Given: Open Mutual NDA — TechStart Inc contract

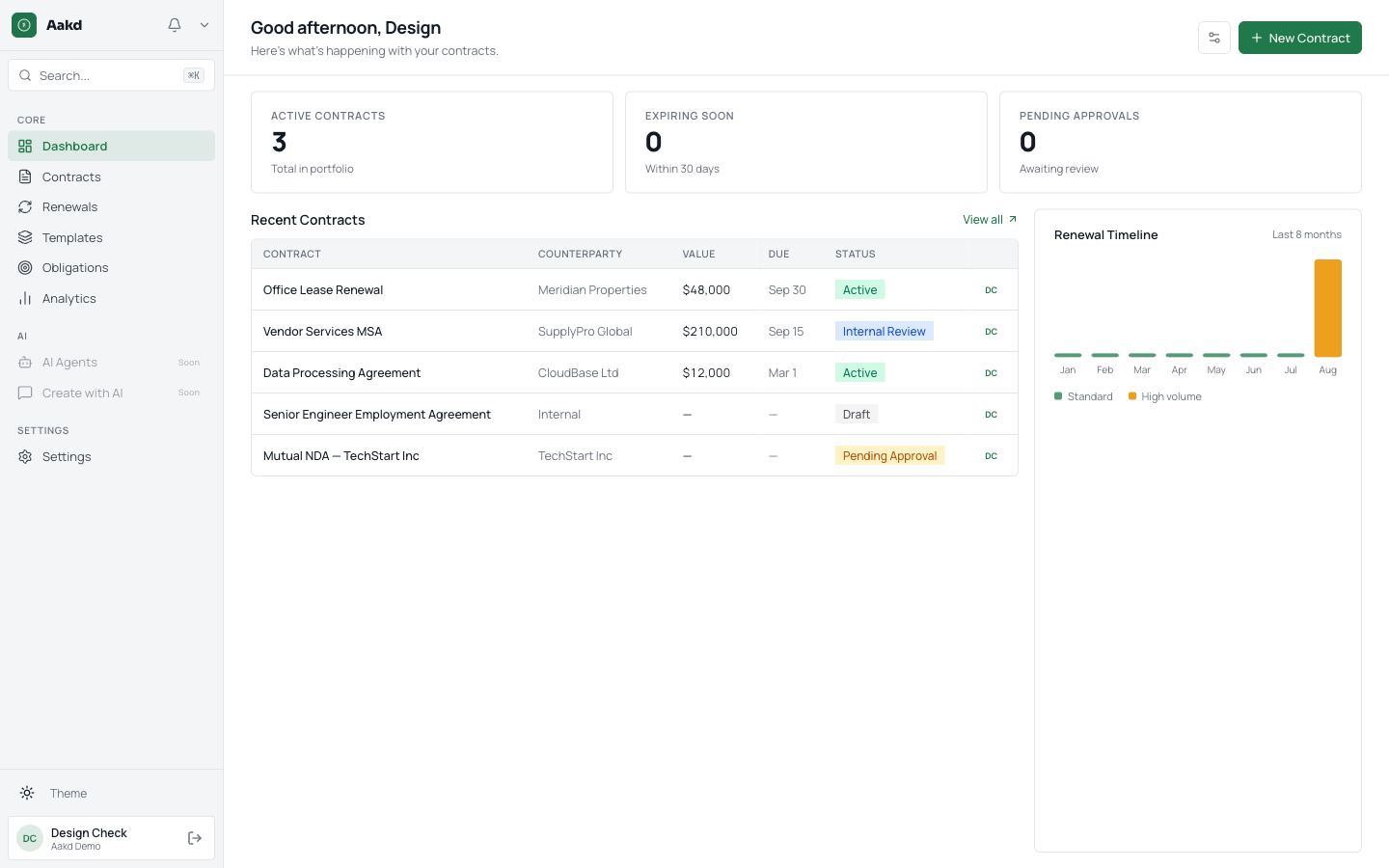Looking at the screenshot, I should pos(341,456).
